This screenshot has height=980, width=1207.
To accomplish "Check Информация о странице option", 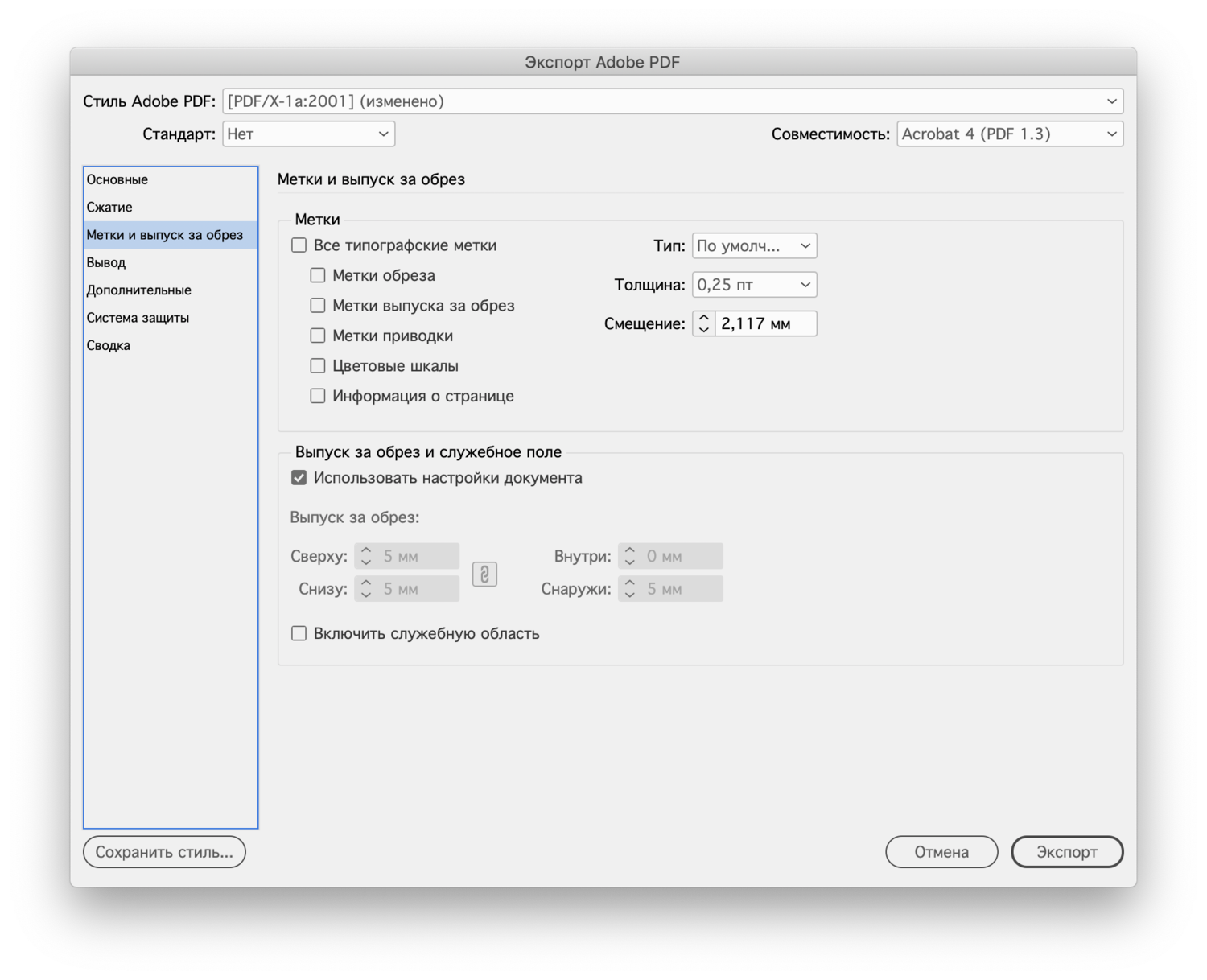I will pyautogui.click(x=318, y=396).
